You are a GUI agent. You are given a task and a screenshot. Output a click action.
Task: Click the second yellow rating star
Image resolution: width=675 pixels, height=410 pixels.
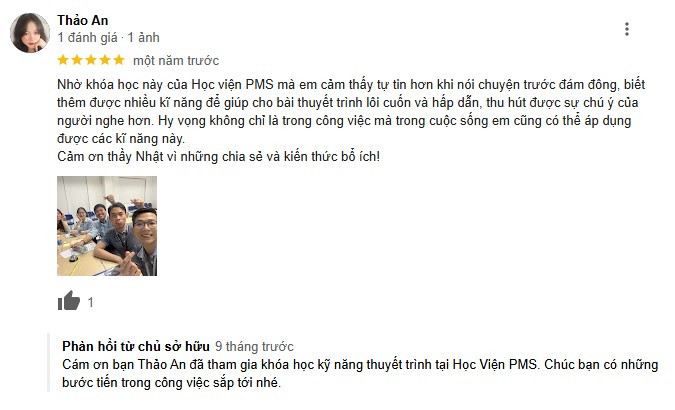[77, 60]
